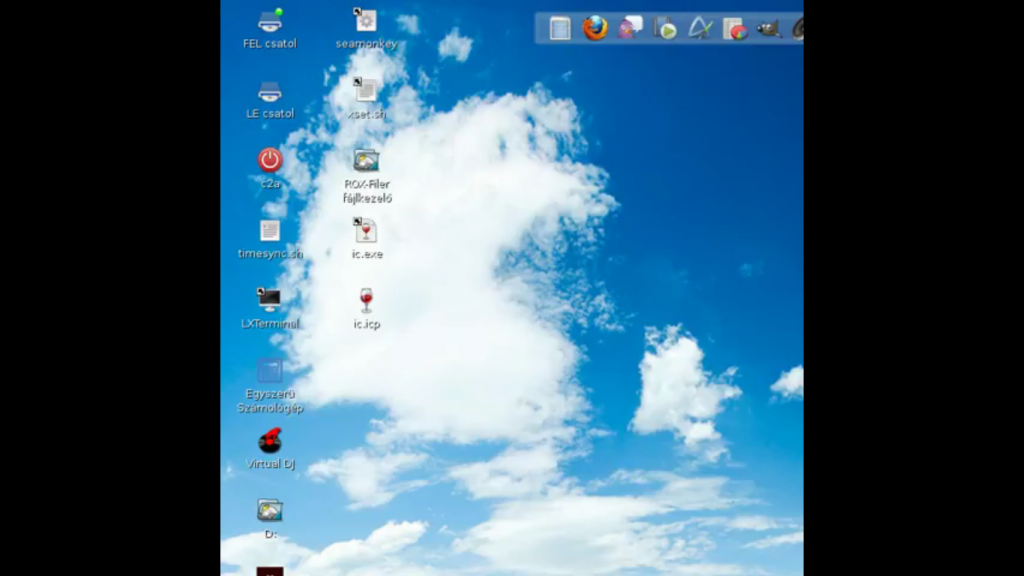This screenshot has height=576, width=1024.
Task: Click the red c2a power icon
Action: tap(270, 161)
